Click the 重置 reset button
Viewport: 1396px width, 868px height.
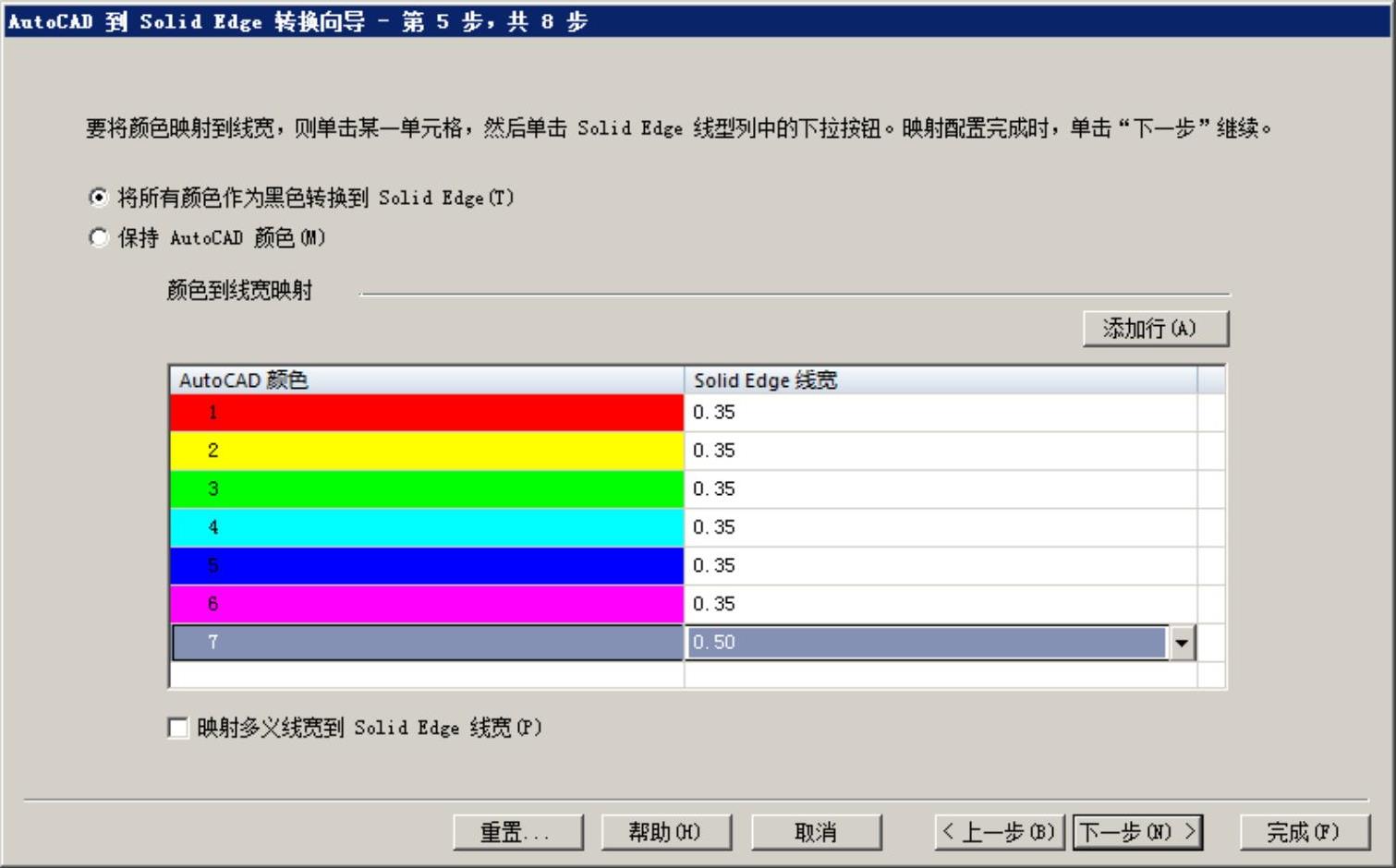[518, 832]
